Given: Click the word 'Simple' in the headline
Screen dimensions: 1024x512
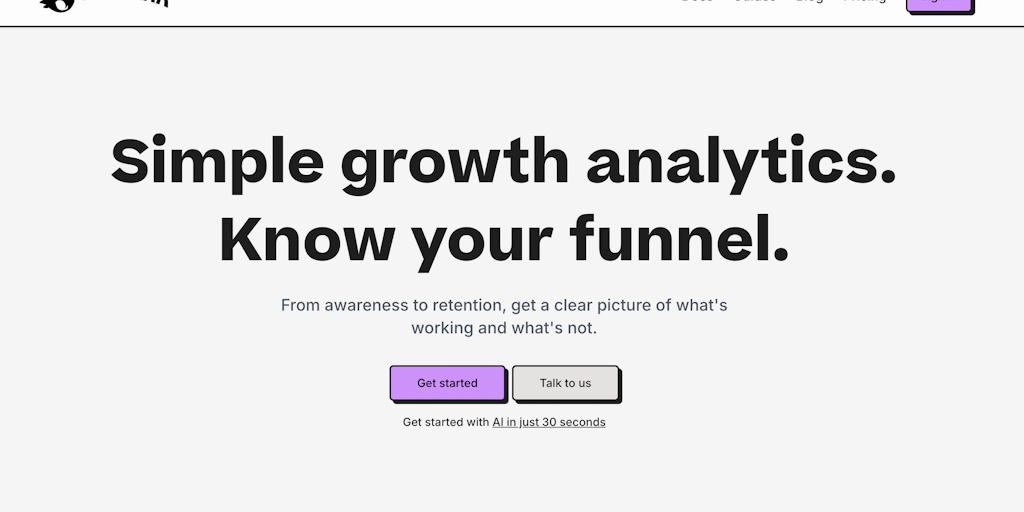Looking at the screenshot, I should click(x=217, y=161).
